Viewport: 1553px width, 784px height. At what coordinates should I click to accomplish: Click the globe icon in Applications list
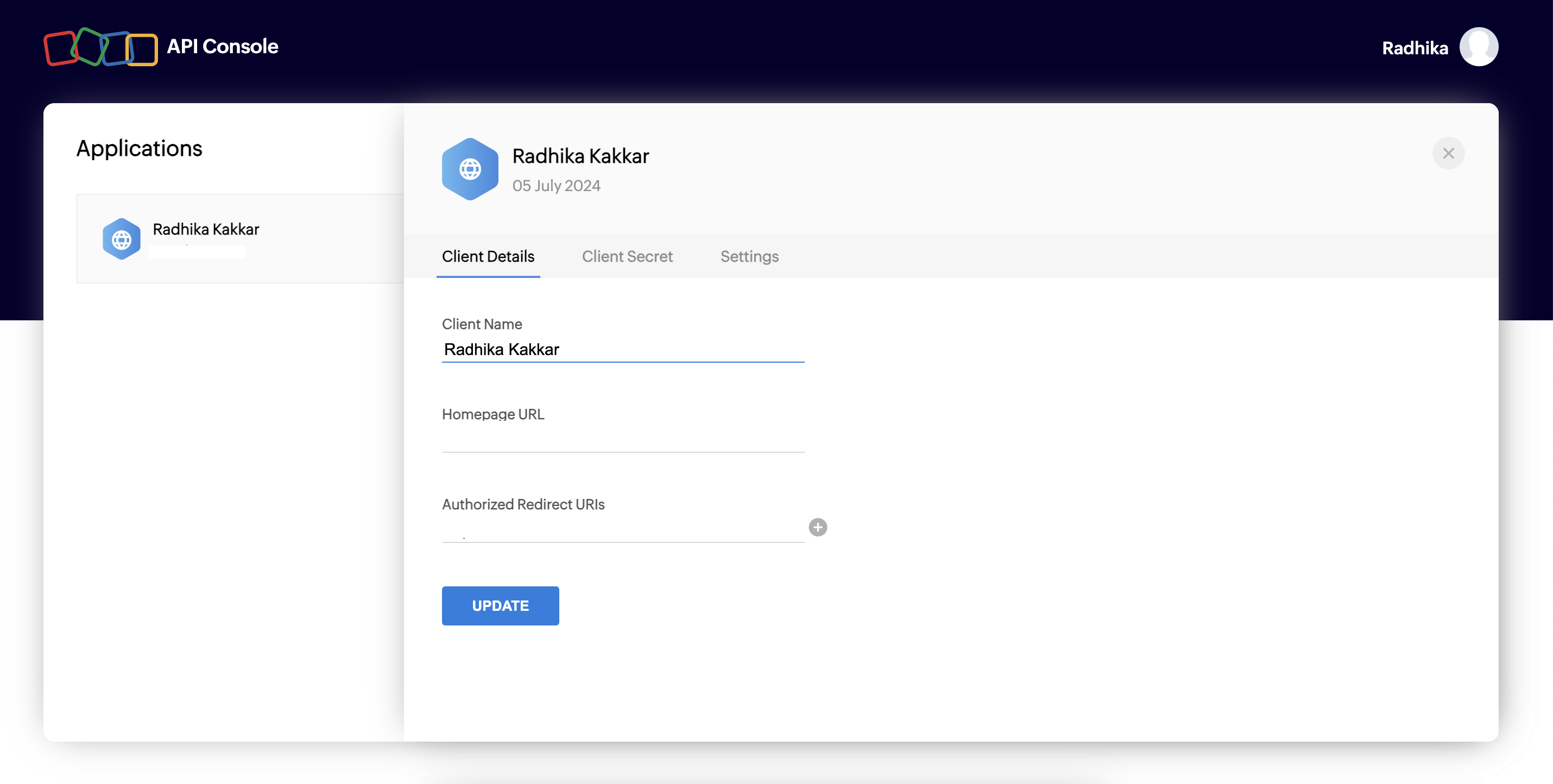121,239
